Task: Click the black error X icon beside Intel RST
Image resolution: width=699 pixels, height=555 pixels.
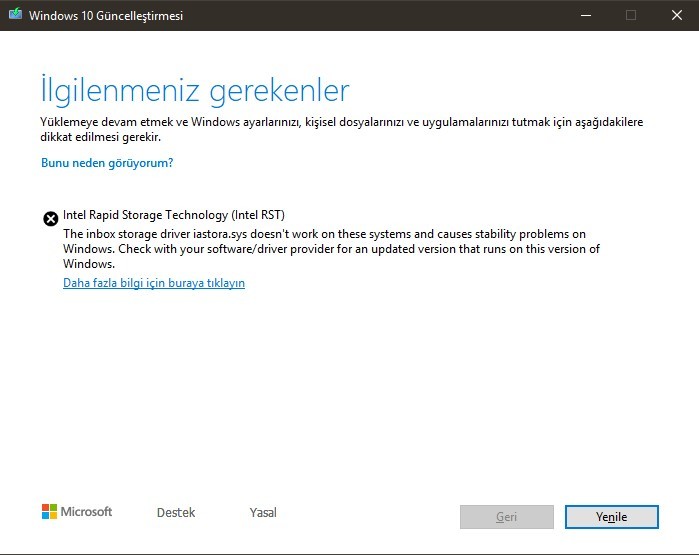Action: (x=50, y=219)
